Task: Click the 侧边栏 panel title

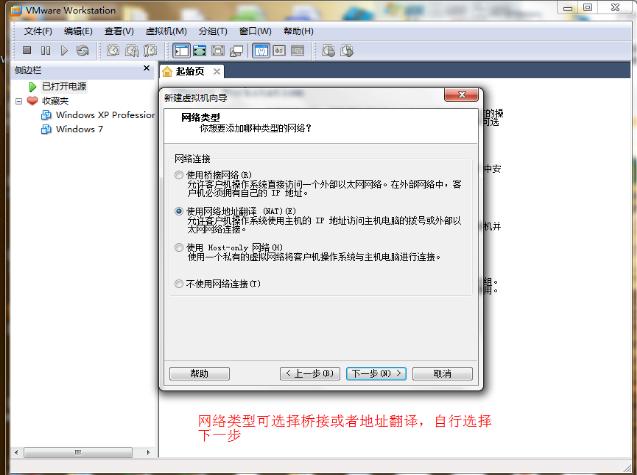Action: (x=28, y=70)
